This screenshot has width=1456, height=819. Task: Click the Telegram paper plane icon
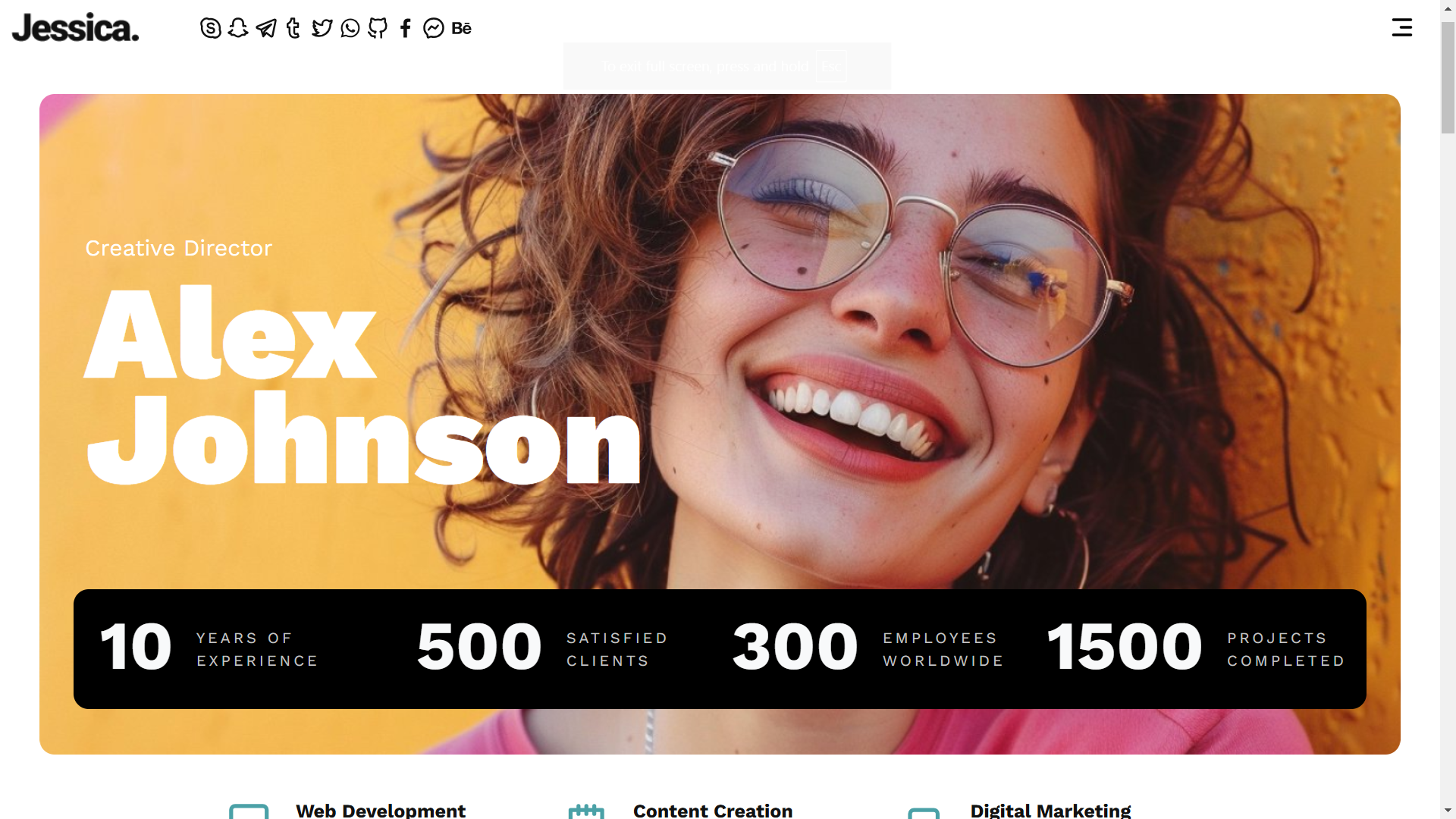tap(266, 28)
